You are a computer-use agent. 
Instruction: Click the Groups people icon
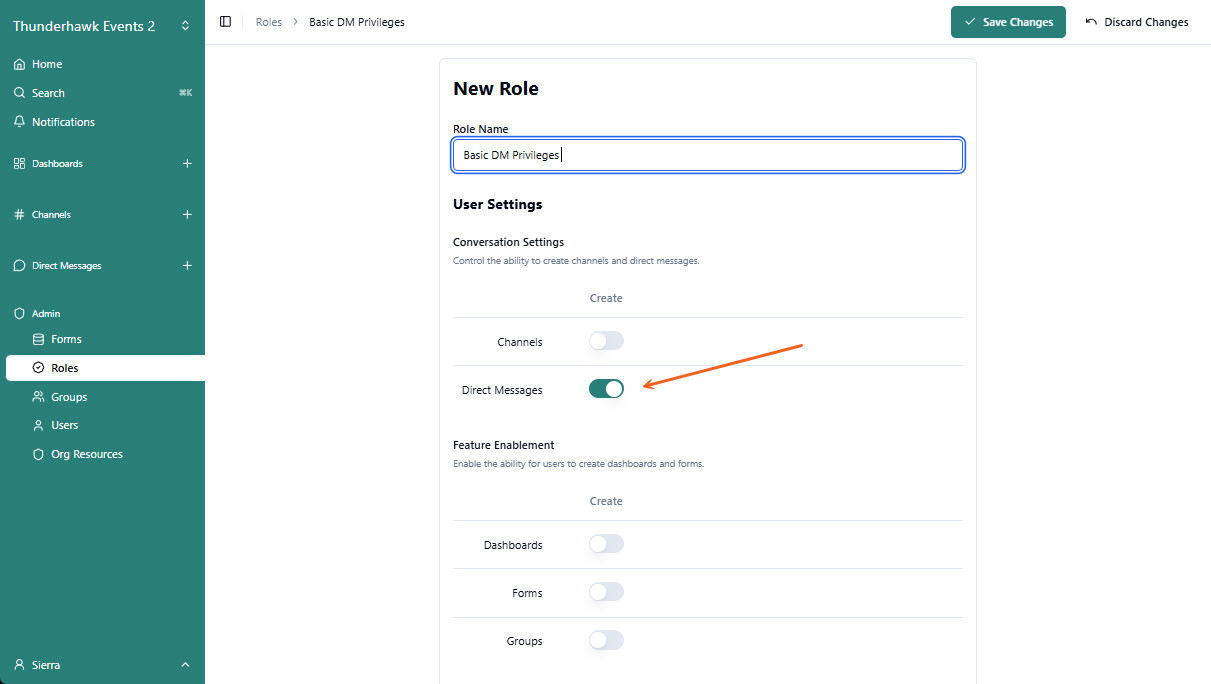(x=38, y=397)
